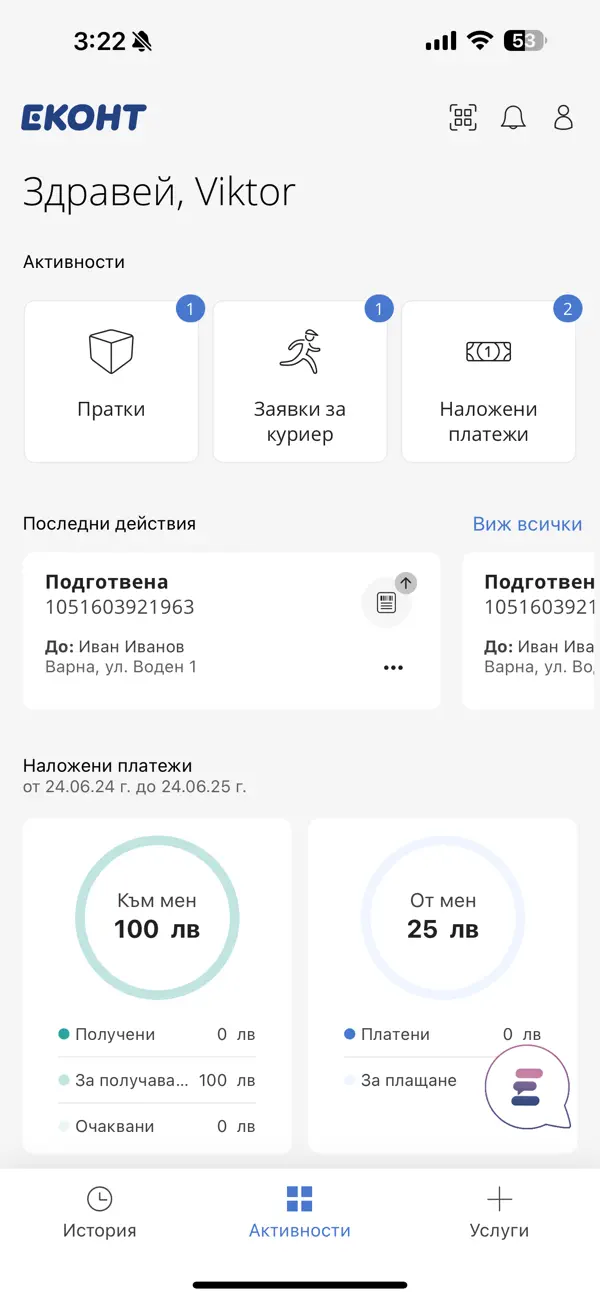Open the Пратки package tile
Viewport: 600px width, 1300px height.
click(111, 382)
